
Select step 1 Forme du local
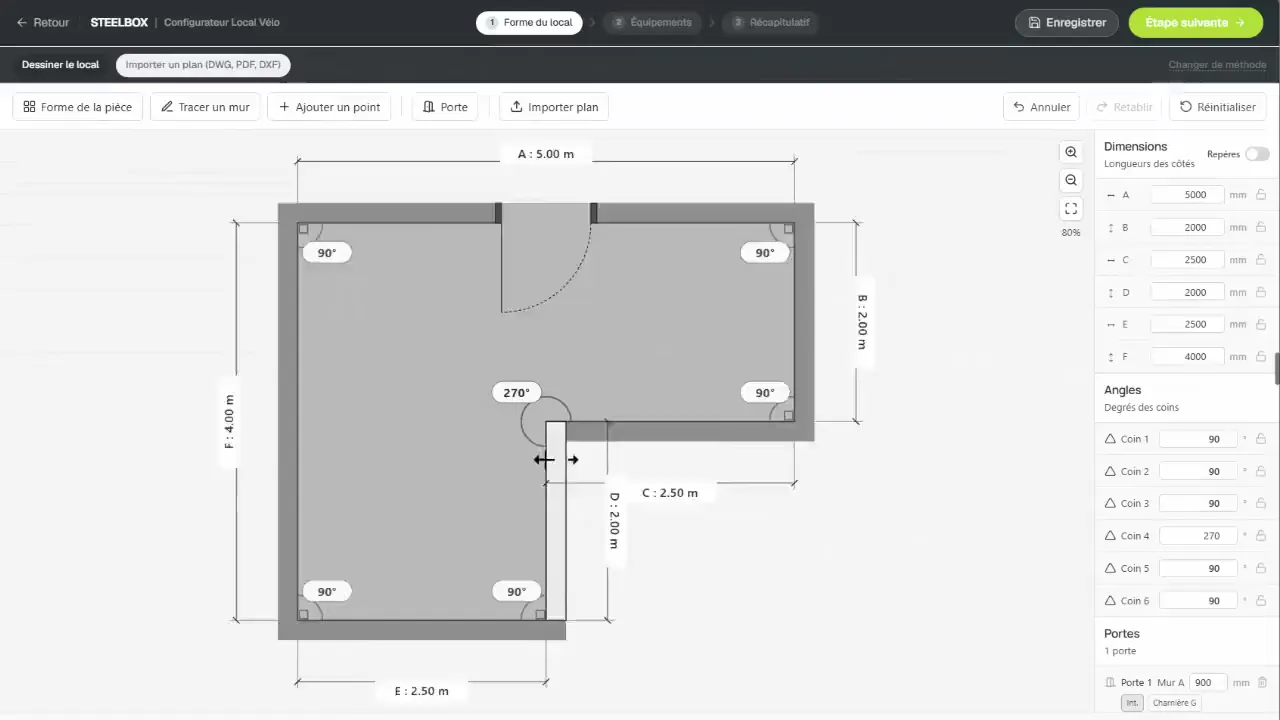pyautogui.click(x=529, y=22)
